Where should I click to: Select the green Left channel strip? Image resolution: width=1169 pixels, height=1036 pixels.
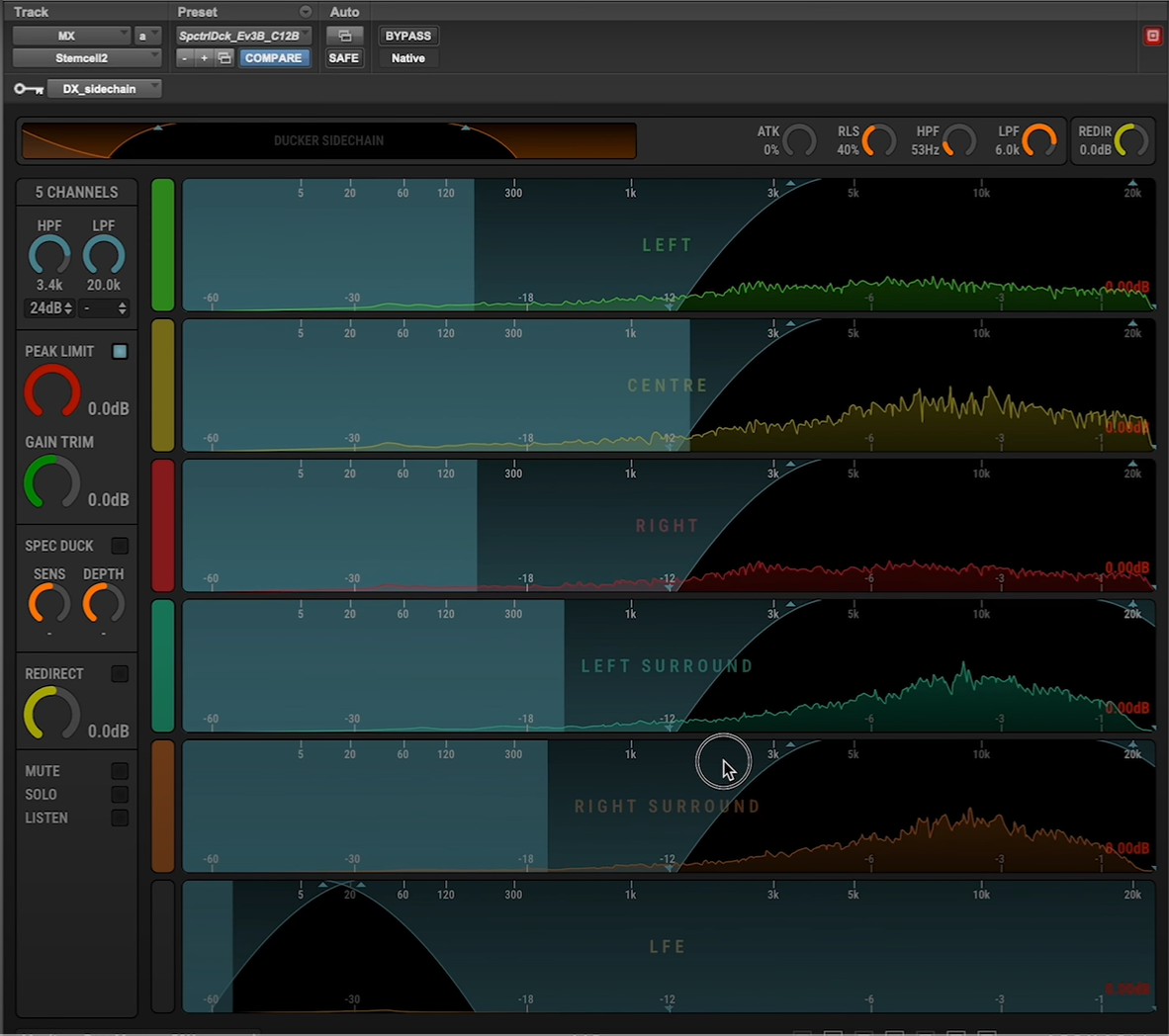point(162,245)
